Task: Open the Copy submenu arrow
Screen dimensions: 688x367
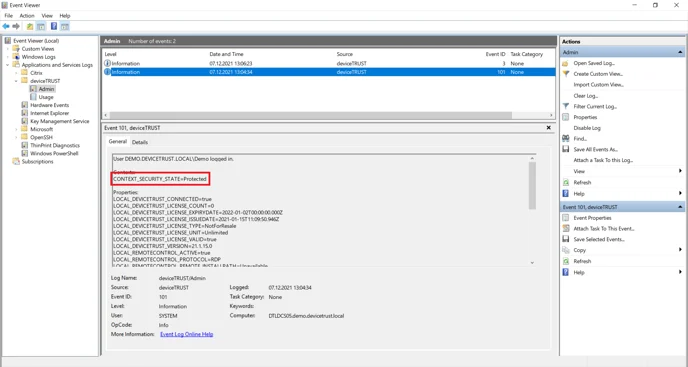Action: (x=680, y=250)
